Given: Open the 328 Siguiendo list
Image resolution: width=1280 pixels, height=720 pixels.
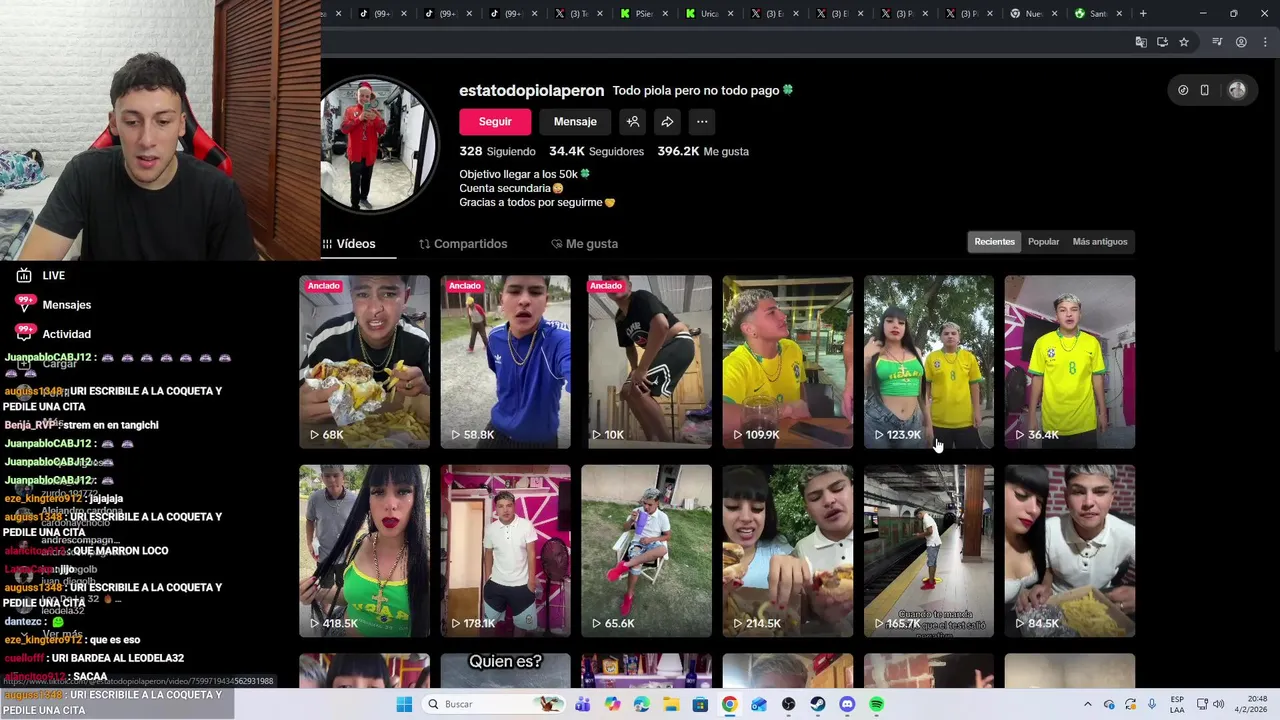Looking at the screenshot, I should 497,151.
